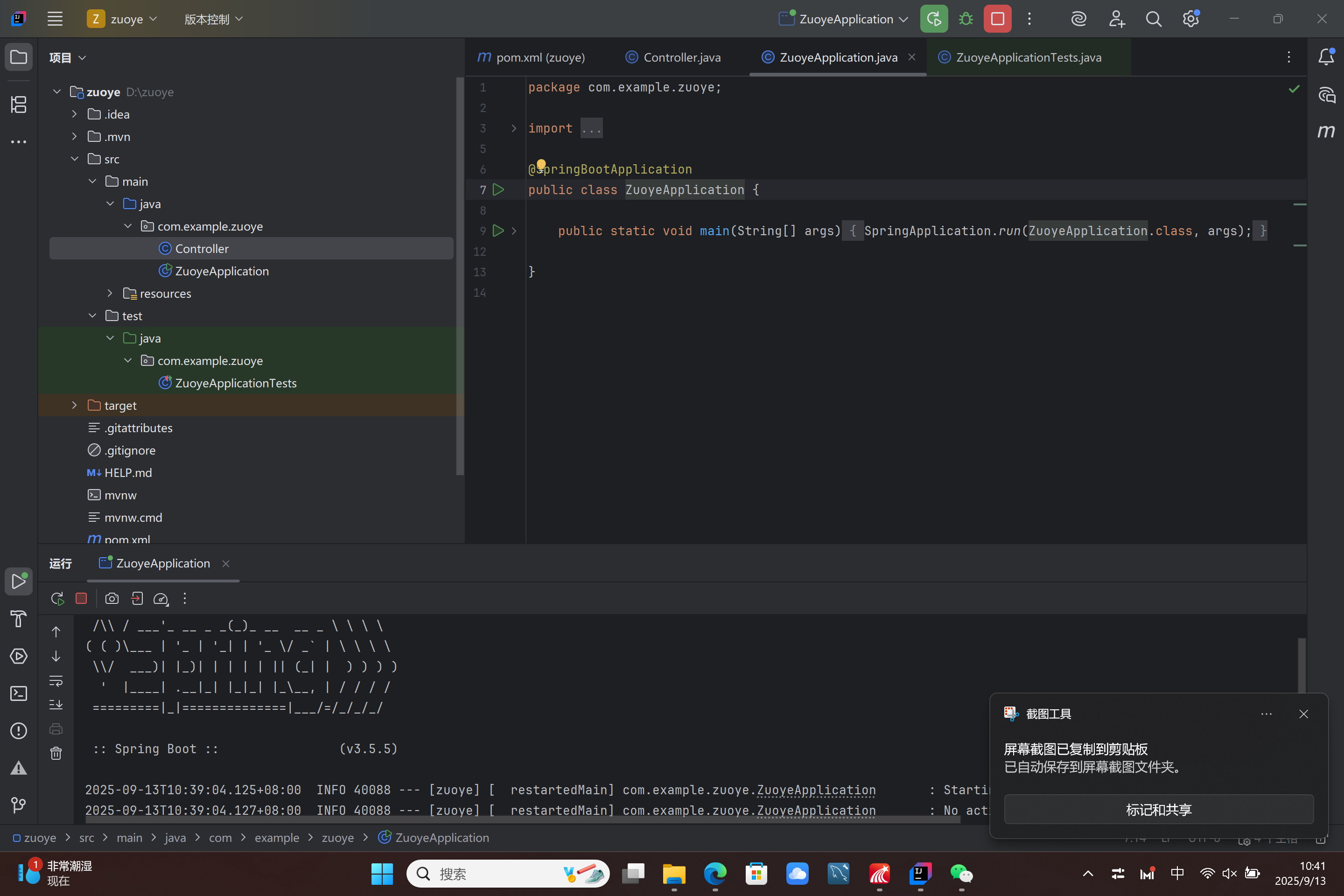Image resolution: width=1344 pixels, height=896 pixels.
Task: Open Structure tool window icon in left sidebar
Action: coord(18,105)
